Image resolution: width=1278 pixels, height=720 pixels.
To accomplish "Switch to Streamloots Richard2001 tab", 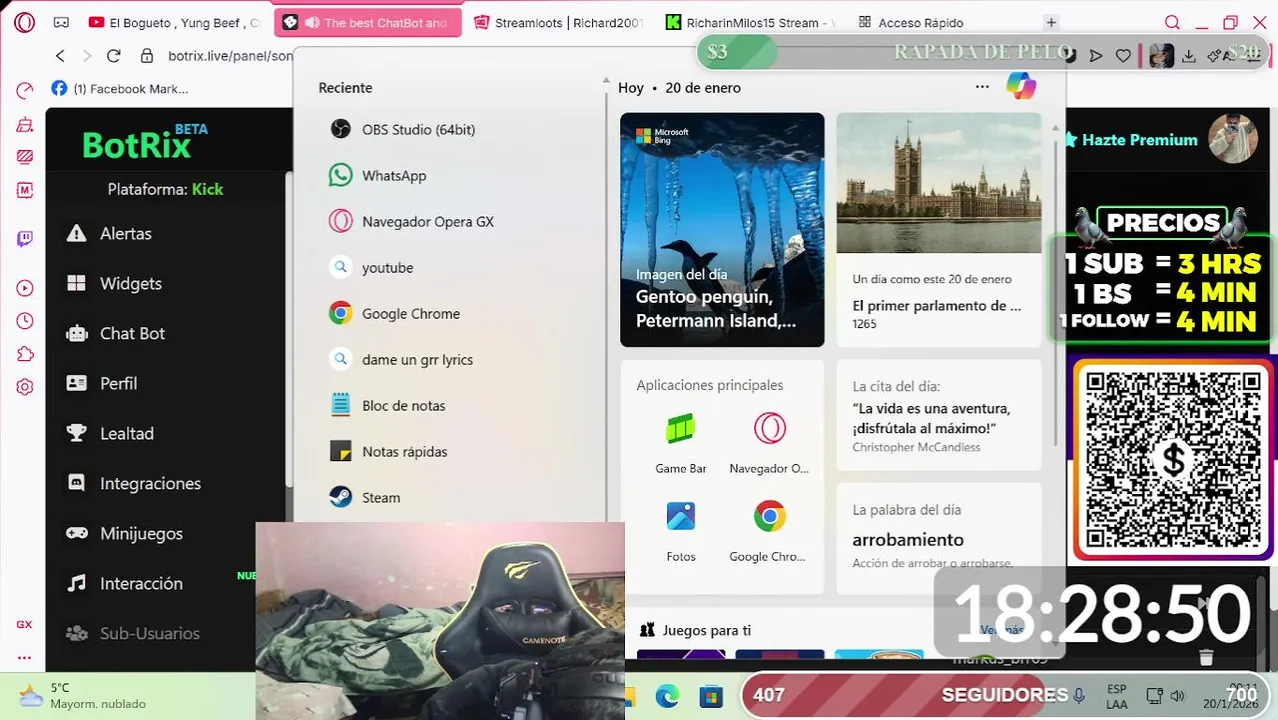I will click(558, 22).
